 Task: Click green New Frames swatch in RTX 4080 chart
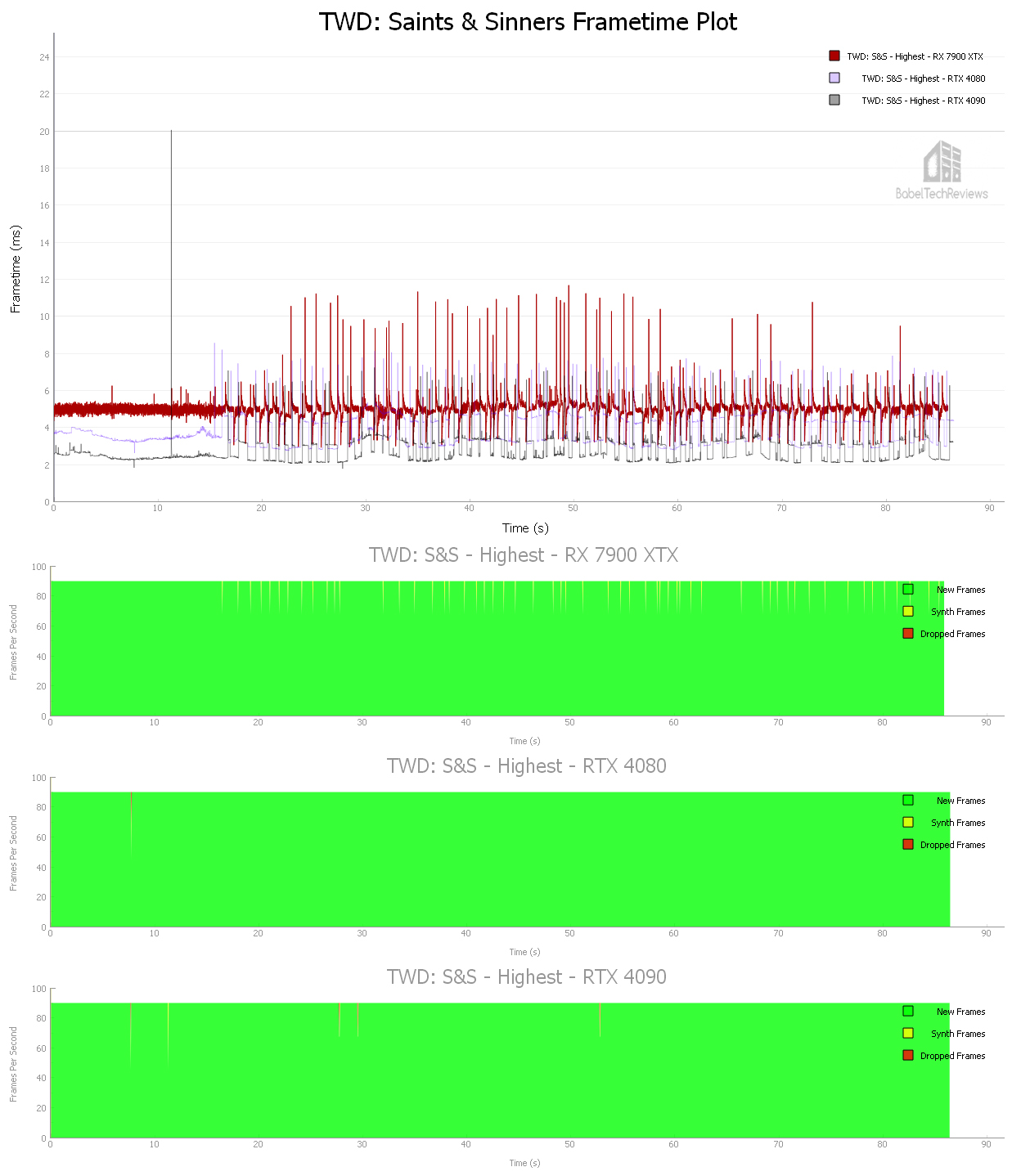tap(907, 800)
